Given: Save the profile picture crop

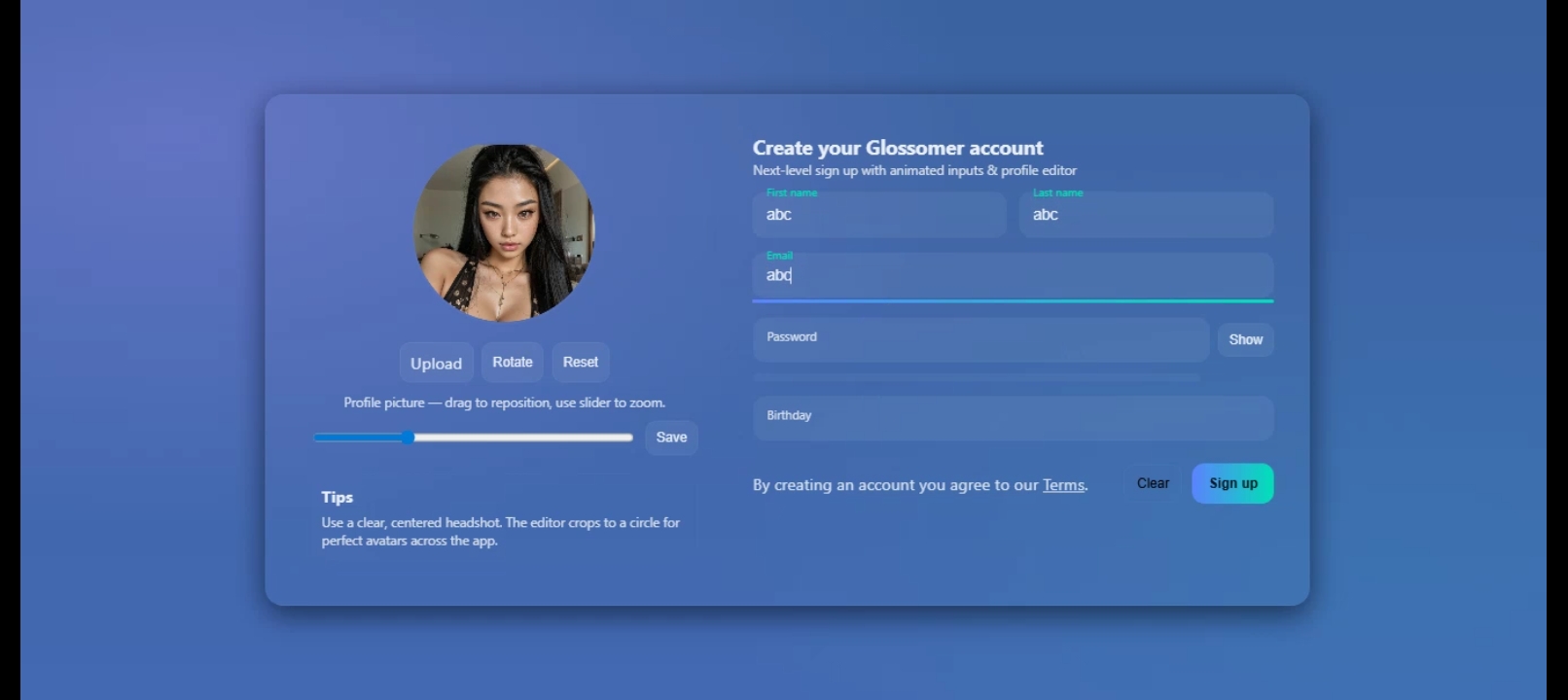Looking at the screenshot, I should click(671, 437).
